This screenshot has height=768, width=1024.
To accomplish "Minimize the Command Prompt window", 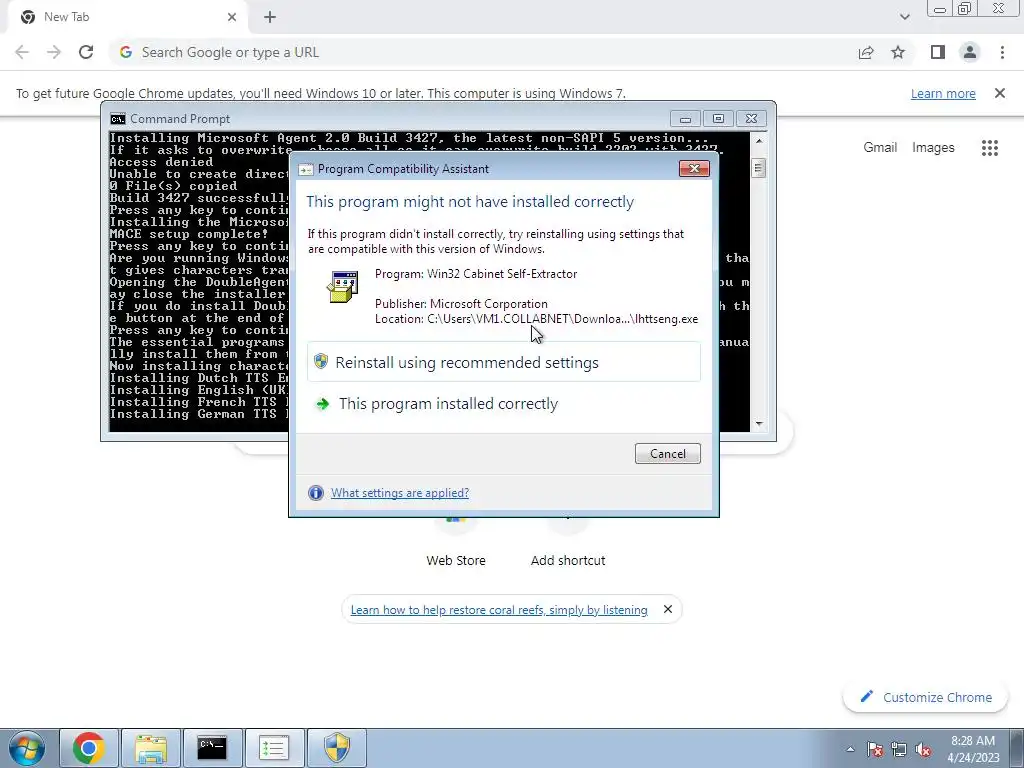I will coord(685,119).
